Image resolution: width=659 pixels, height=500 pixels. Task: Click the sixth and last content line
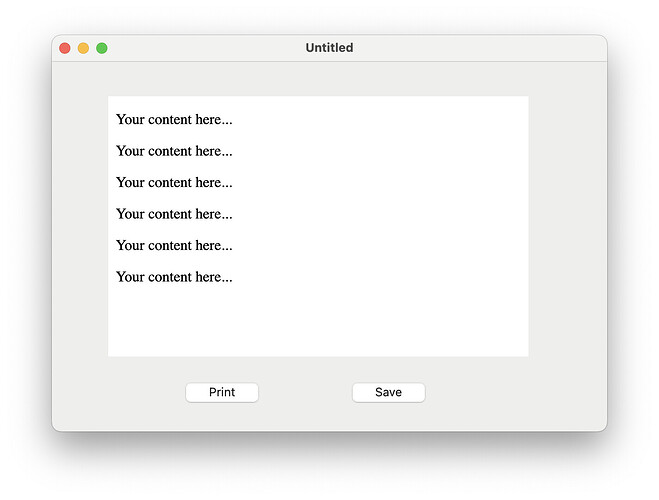click(174, 277)
